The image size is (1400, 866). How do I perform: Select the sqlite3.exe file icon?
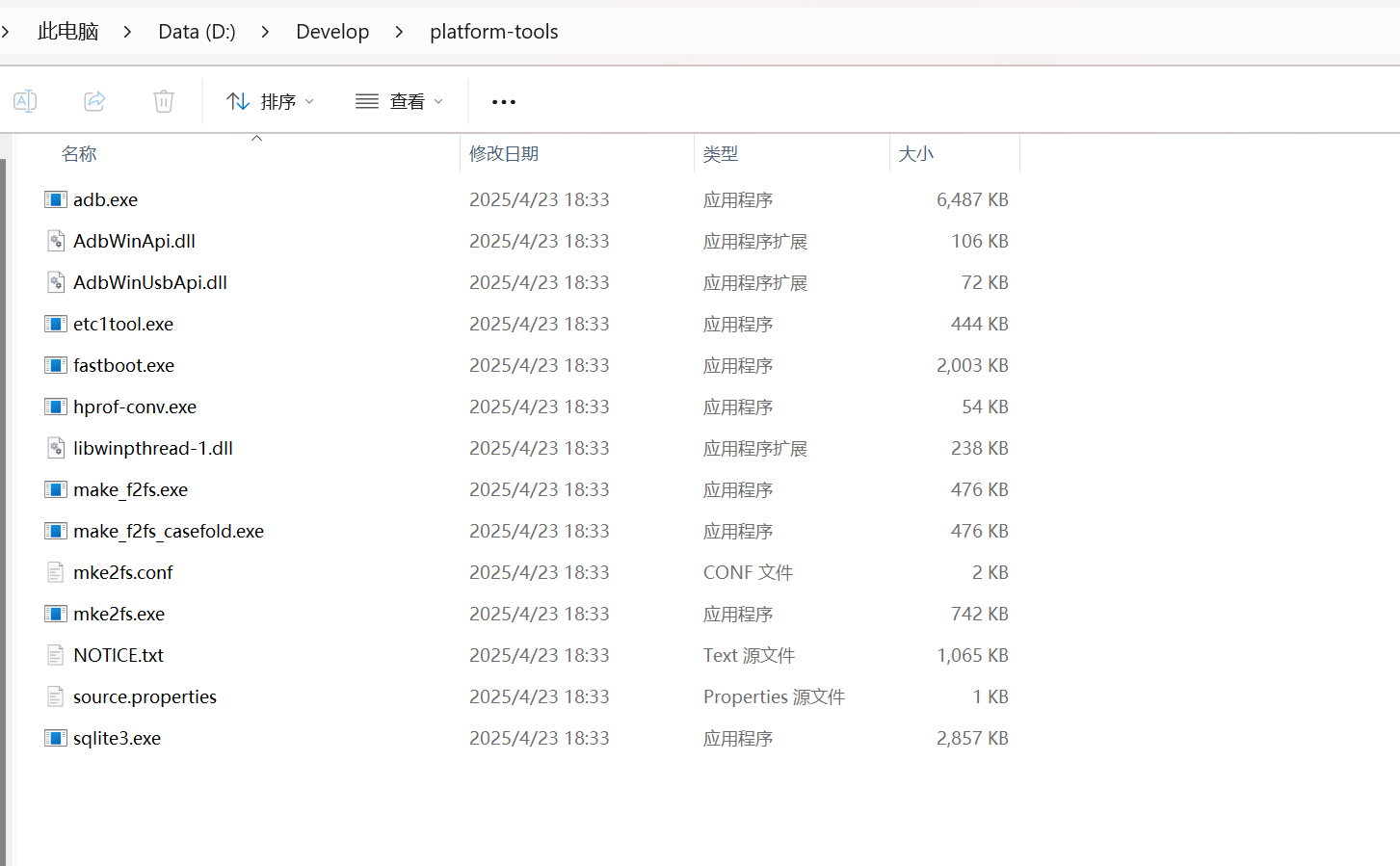56,738
